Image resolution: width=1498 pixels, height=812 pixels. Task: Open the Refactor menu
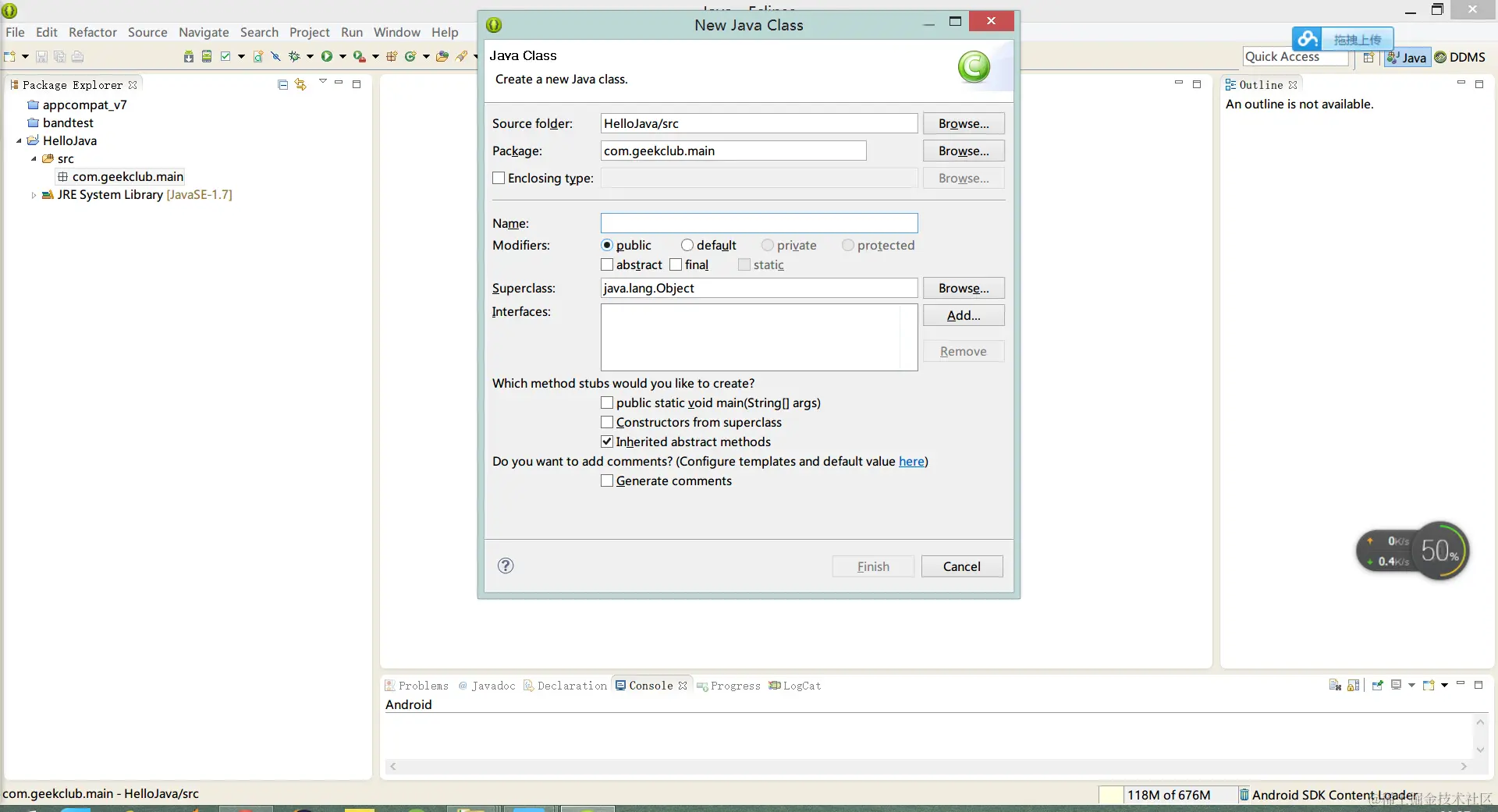pos(93,32)
